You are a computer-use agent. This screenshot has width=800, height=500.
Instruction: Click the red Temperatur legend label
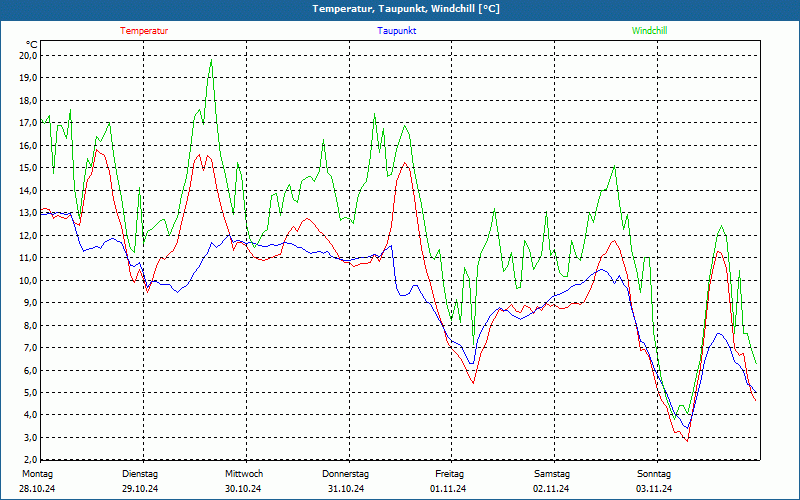[x=144, y=31]
